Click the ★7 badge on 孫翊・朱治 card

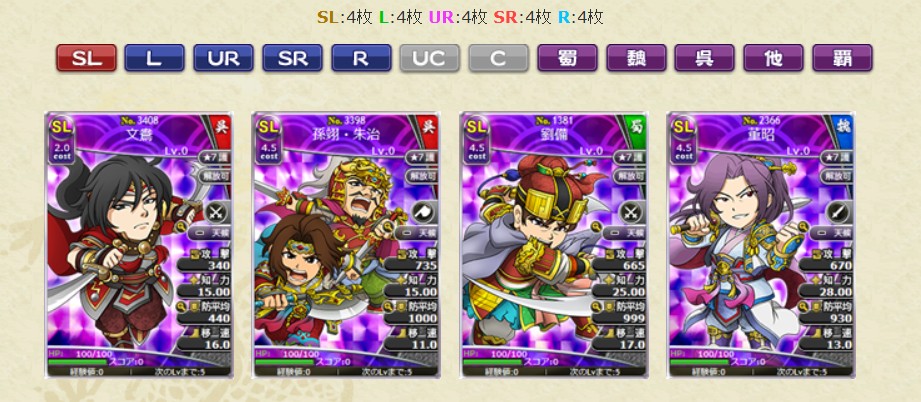421,158
